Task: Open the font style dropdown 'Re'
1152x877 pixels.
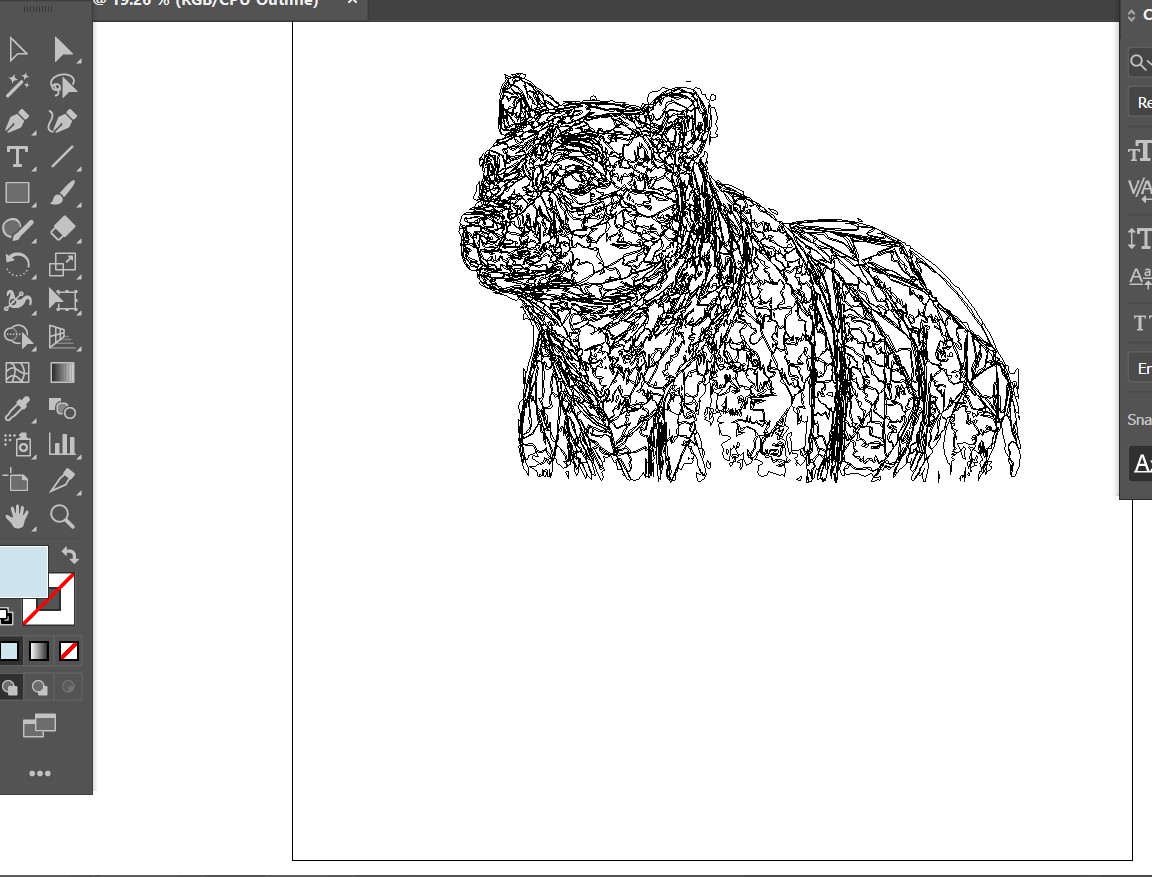Action: click(1142, 103)
